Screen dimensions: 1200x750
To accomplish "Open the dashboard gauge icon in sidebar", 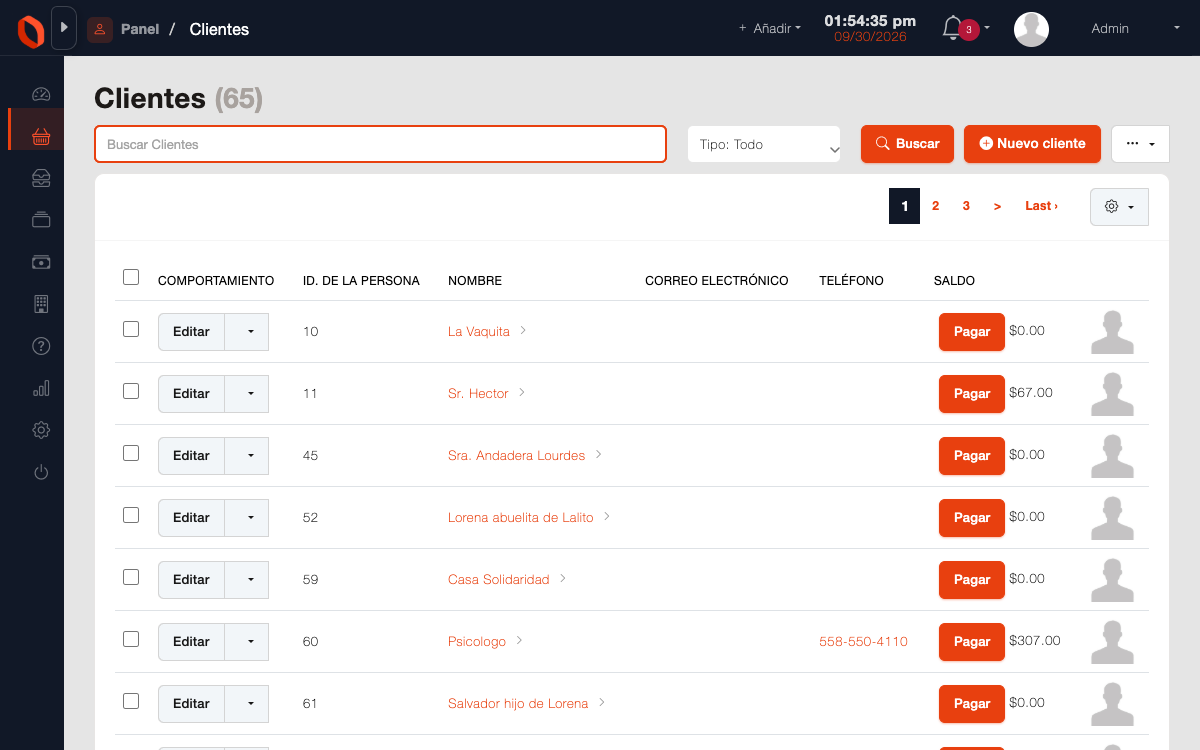I will (x=41, y=94).
